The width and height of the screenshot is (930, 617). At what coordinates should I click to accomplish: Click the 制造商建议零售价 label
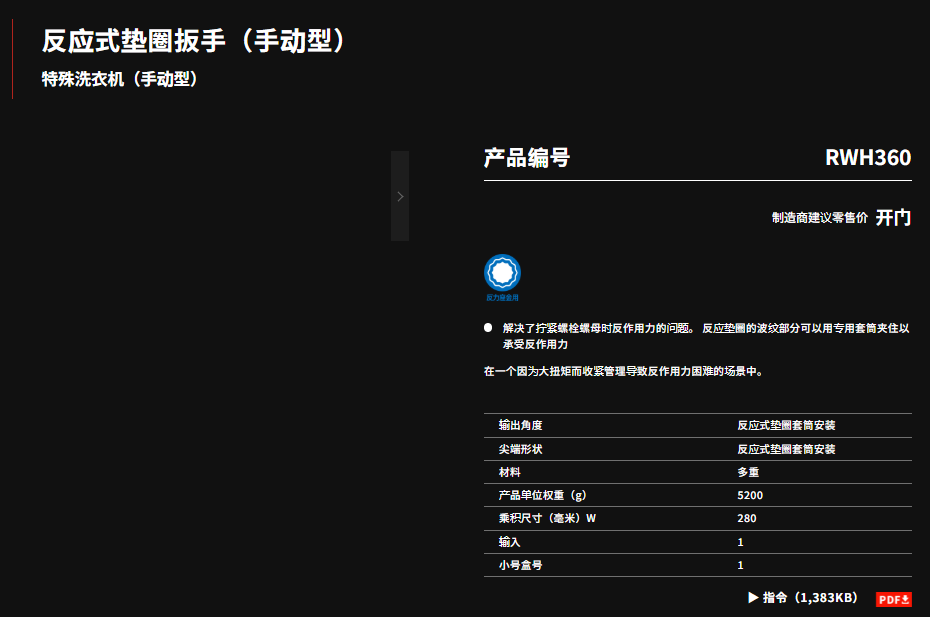click(x=819, y=218)
